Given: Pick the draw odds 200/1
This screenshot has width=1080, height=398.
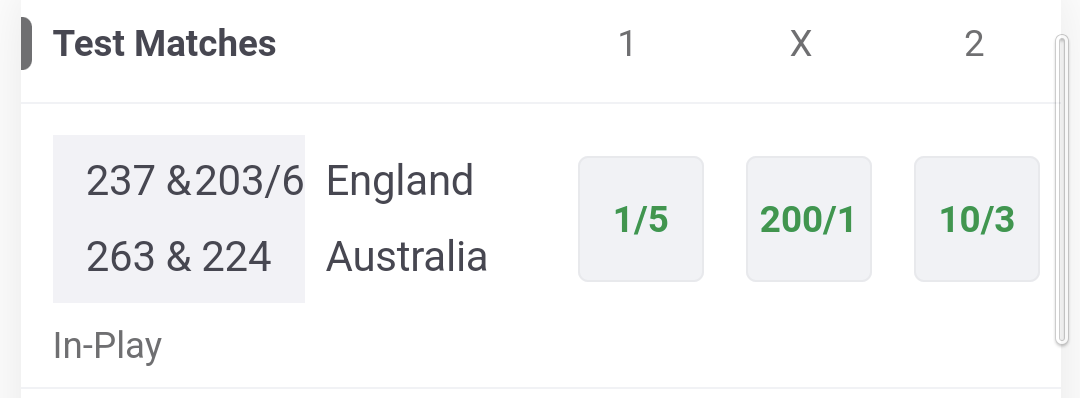Looking at the screenshot, I should [809, 219].
